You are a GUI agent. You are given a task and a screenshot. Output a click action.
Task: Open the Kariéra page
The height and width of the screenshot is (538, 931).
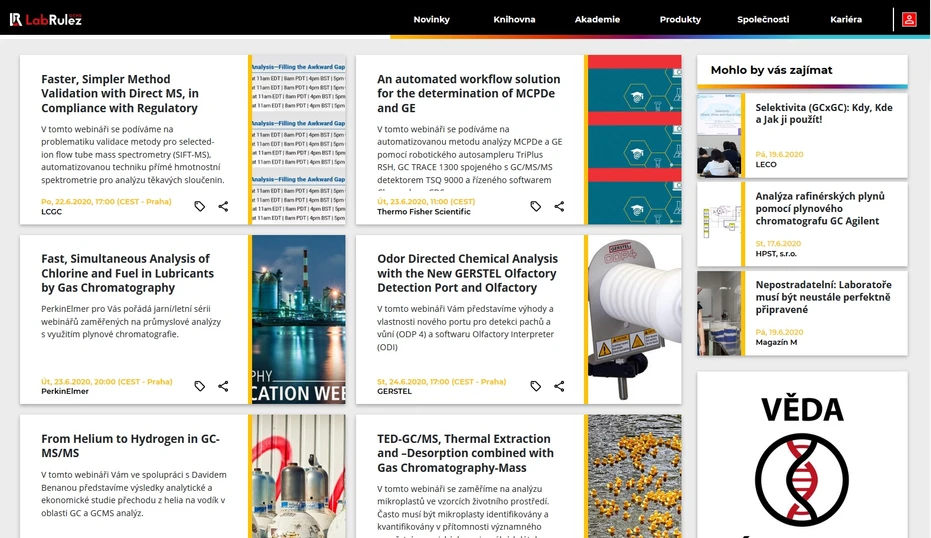(x=845, y=19)
